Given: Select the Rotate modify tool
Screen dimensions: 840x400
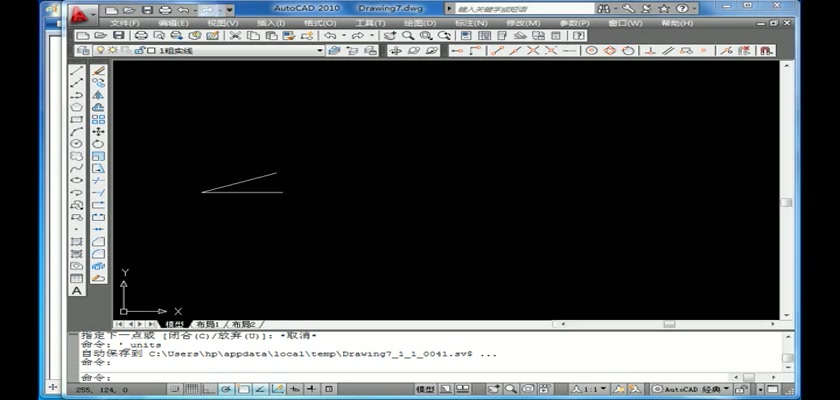Looking at the screenshot, I should [x=98, y=144].
